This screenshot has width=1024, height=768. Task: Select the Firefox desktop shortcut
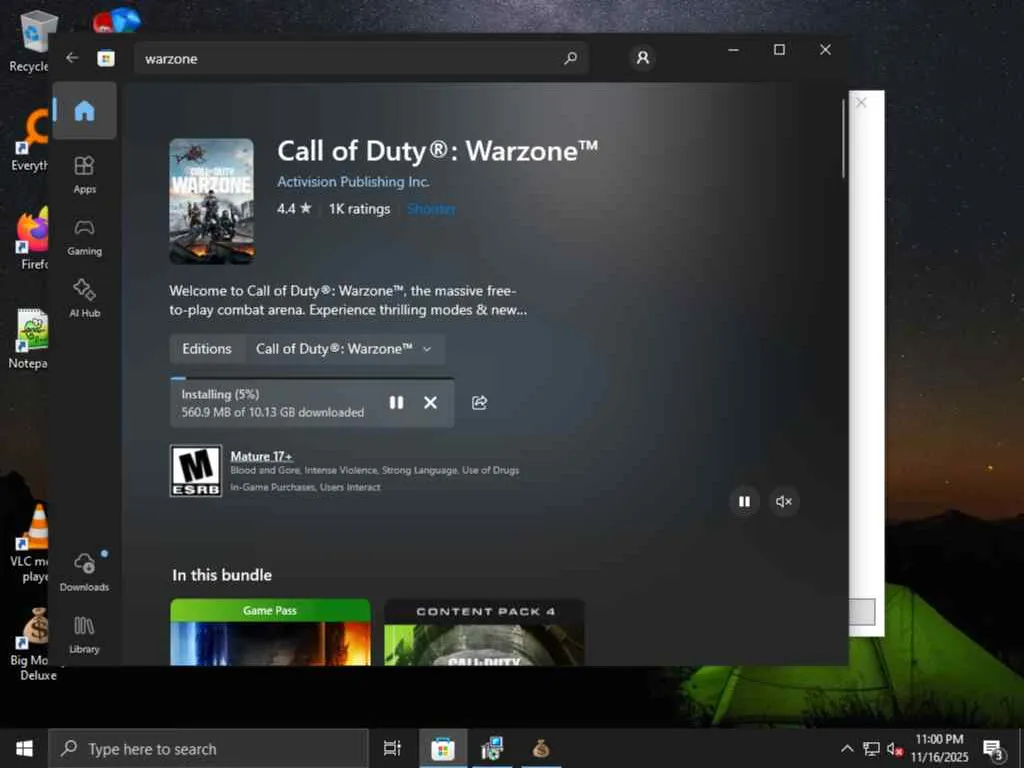pyautogui.click(x=31, y=238)
